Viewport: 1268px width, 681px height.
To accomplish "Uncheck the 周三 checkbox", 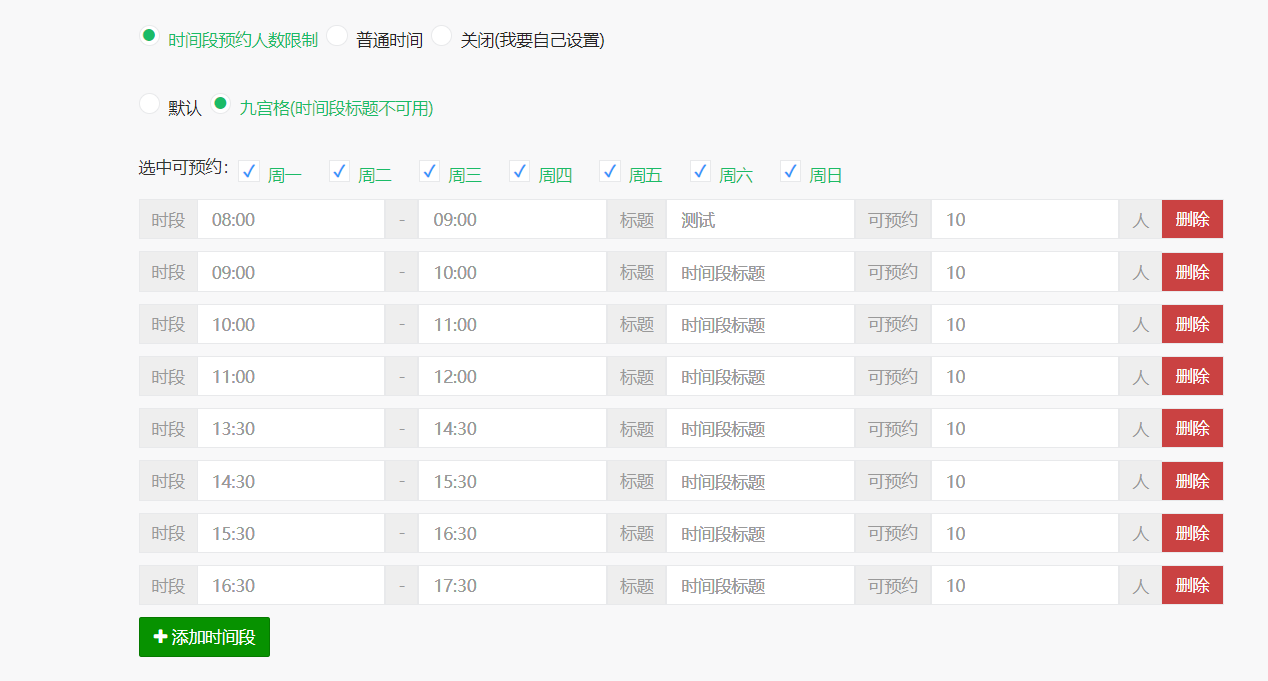I will click(x=429, y=170).
